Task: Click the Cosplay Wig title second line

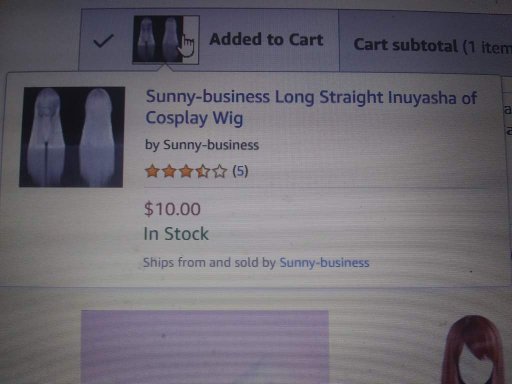Action: [x=194, y=118]
